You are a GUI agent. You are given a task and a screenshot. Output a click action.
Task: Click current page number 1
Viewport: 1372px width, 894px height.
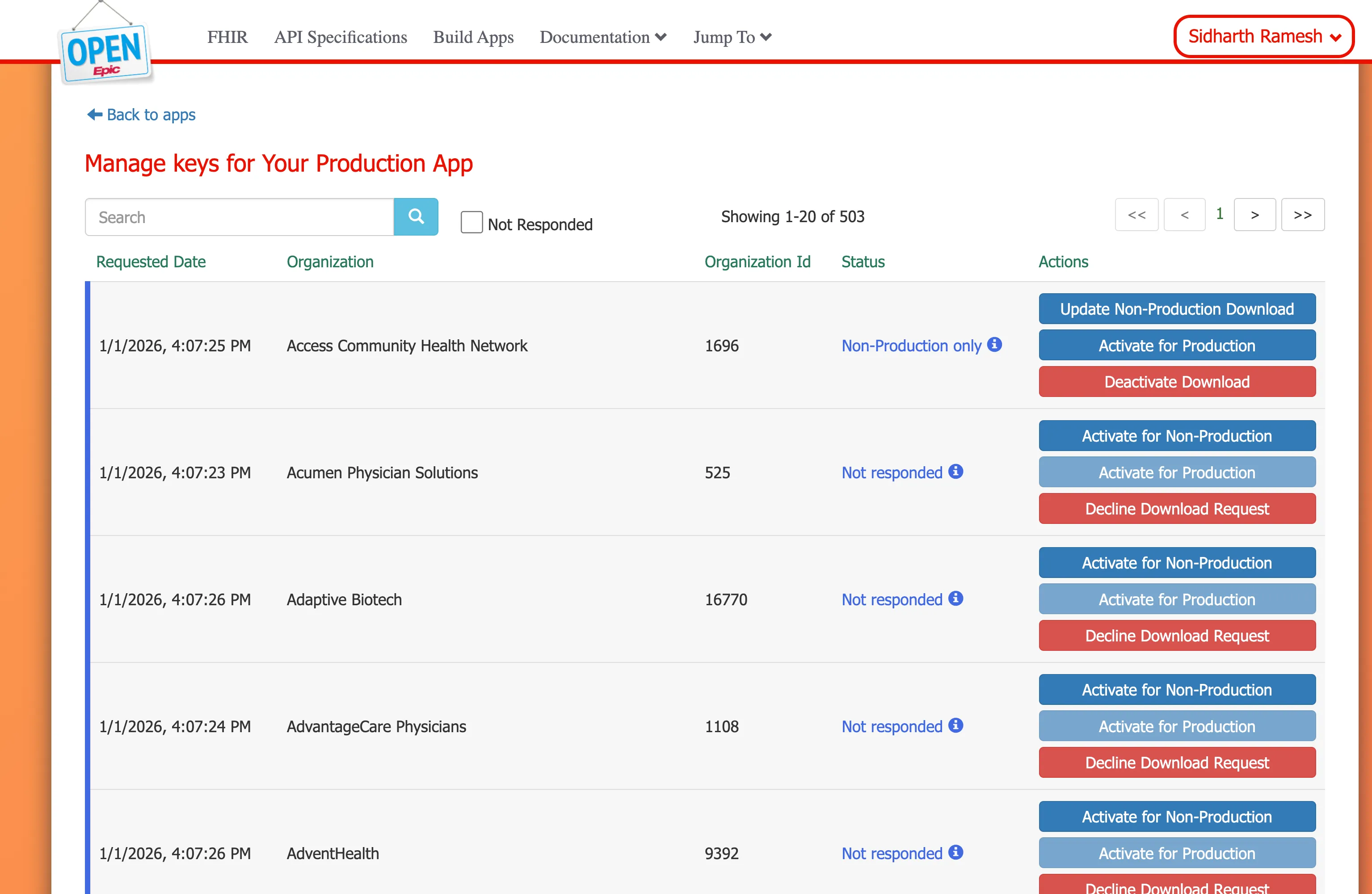click(x=1219, y=214)
